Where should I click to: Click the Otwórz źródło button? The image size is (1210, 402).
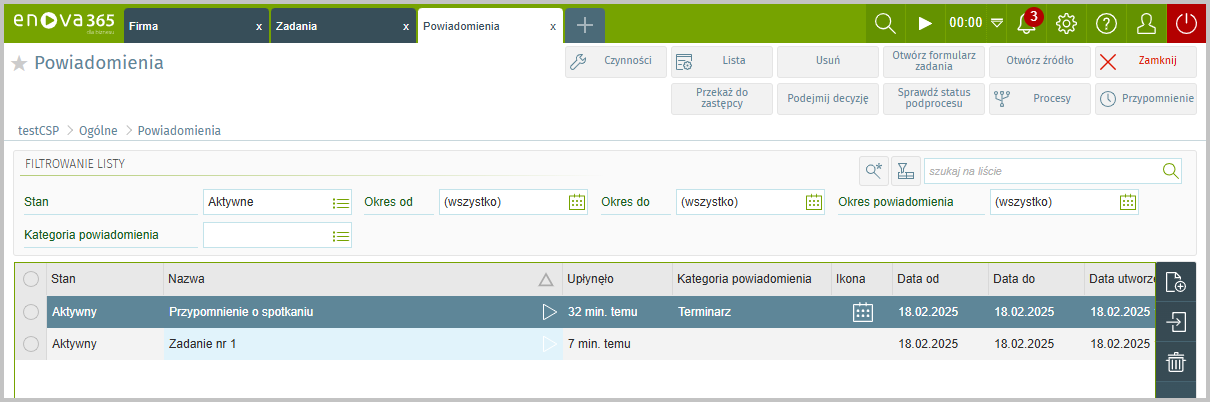click(1040, 61)
